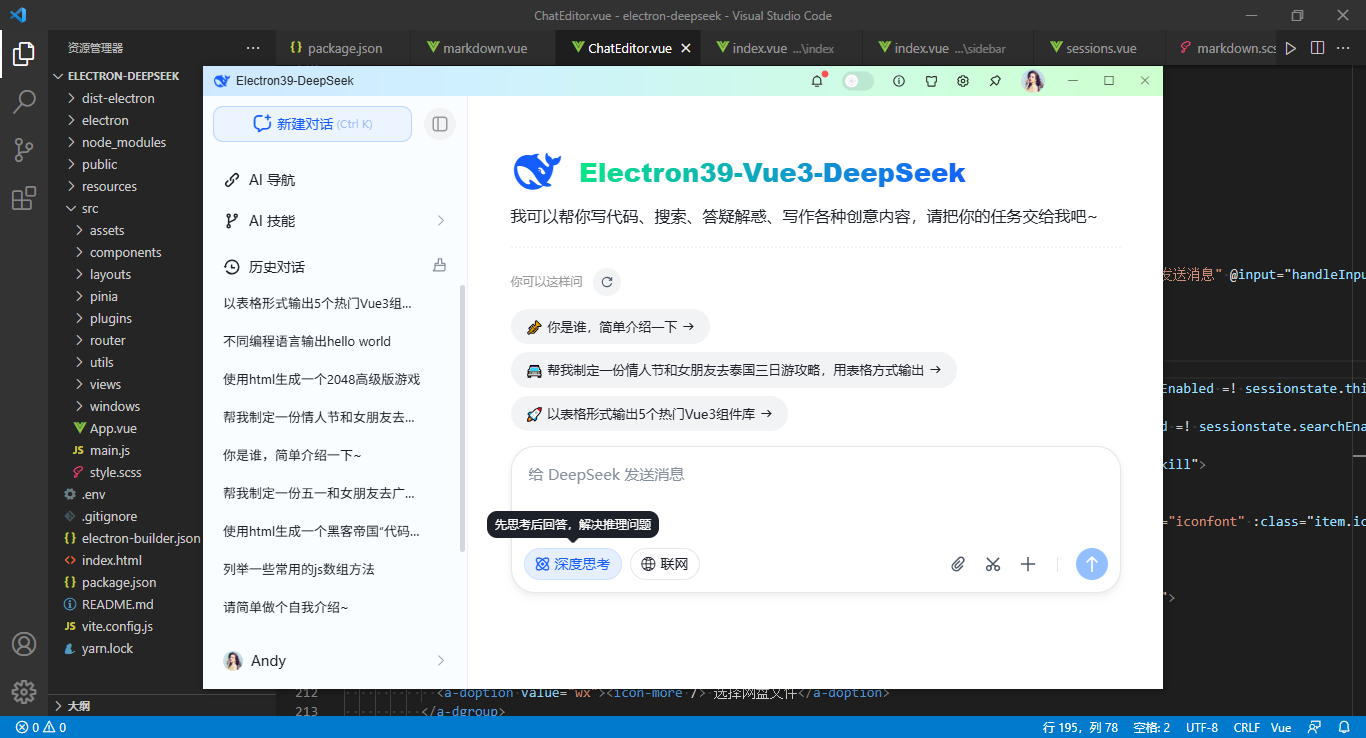
Task: Click the 新建对话 new chat button
Action: point(311,123)
